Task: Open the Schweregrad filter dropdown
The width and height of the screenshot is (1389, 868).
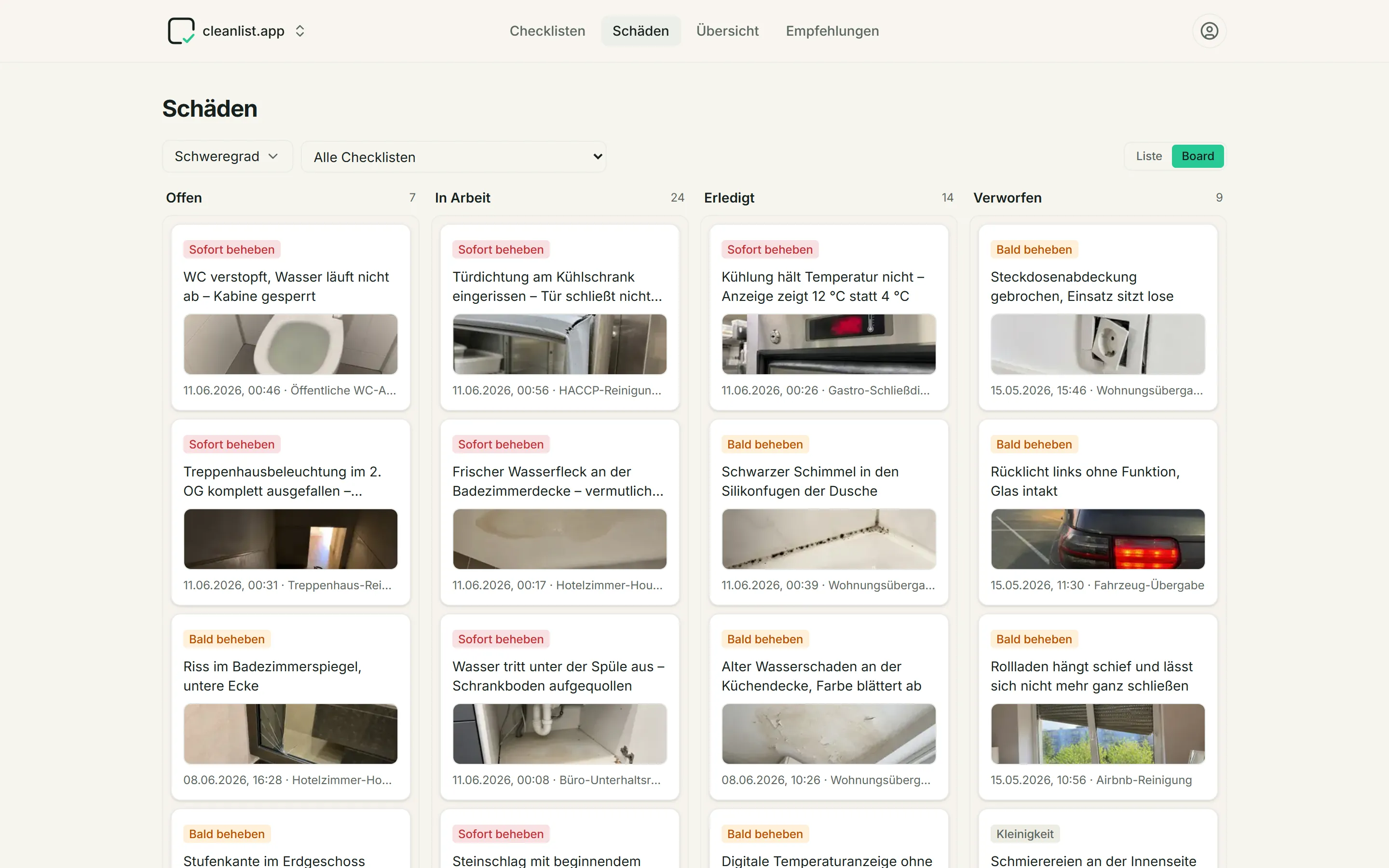Action: point(227,156)
